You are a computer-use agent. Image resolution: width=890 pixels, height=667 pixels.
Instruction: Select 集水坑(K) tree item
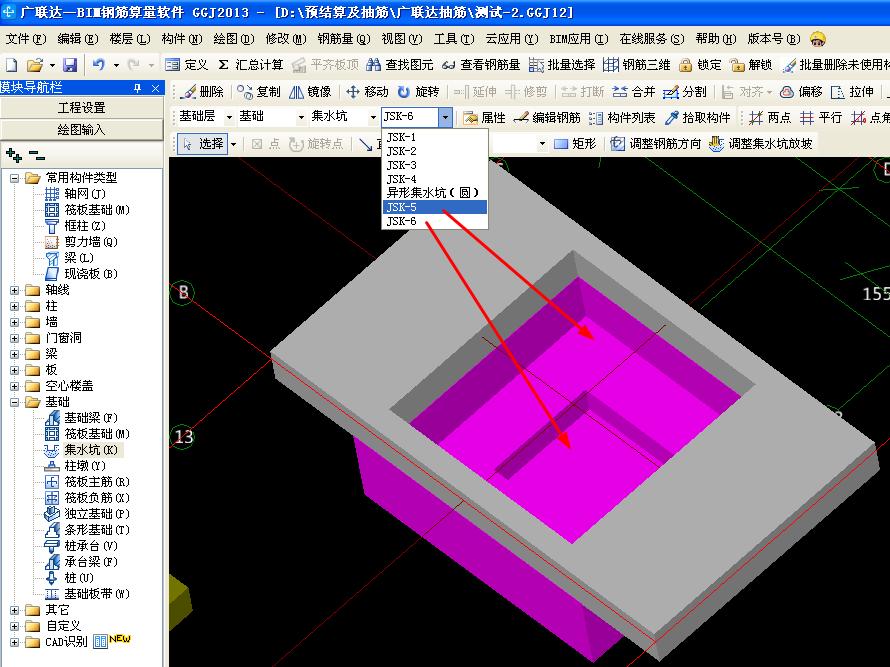[91, 450]
